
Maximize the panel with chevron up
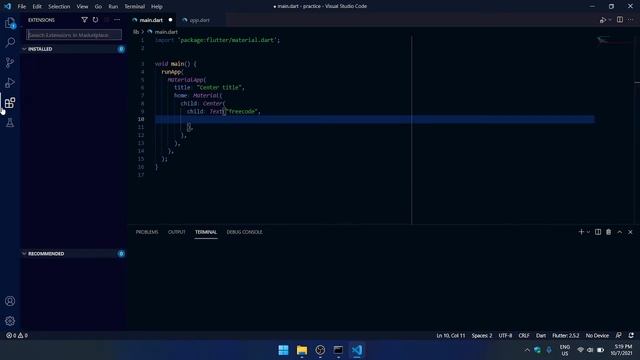coord(620,232)
